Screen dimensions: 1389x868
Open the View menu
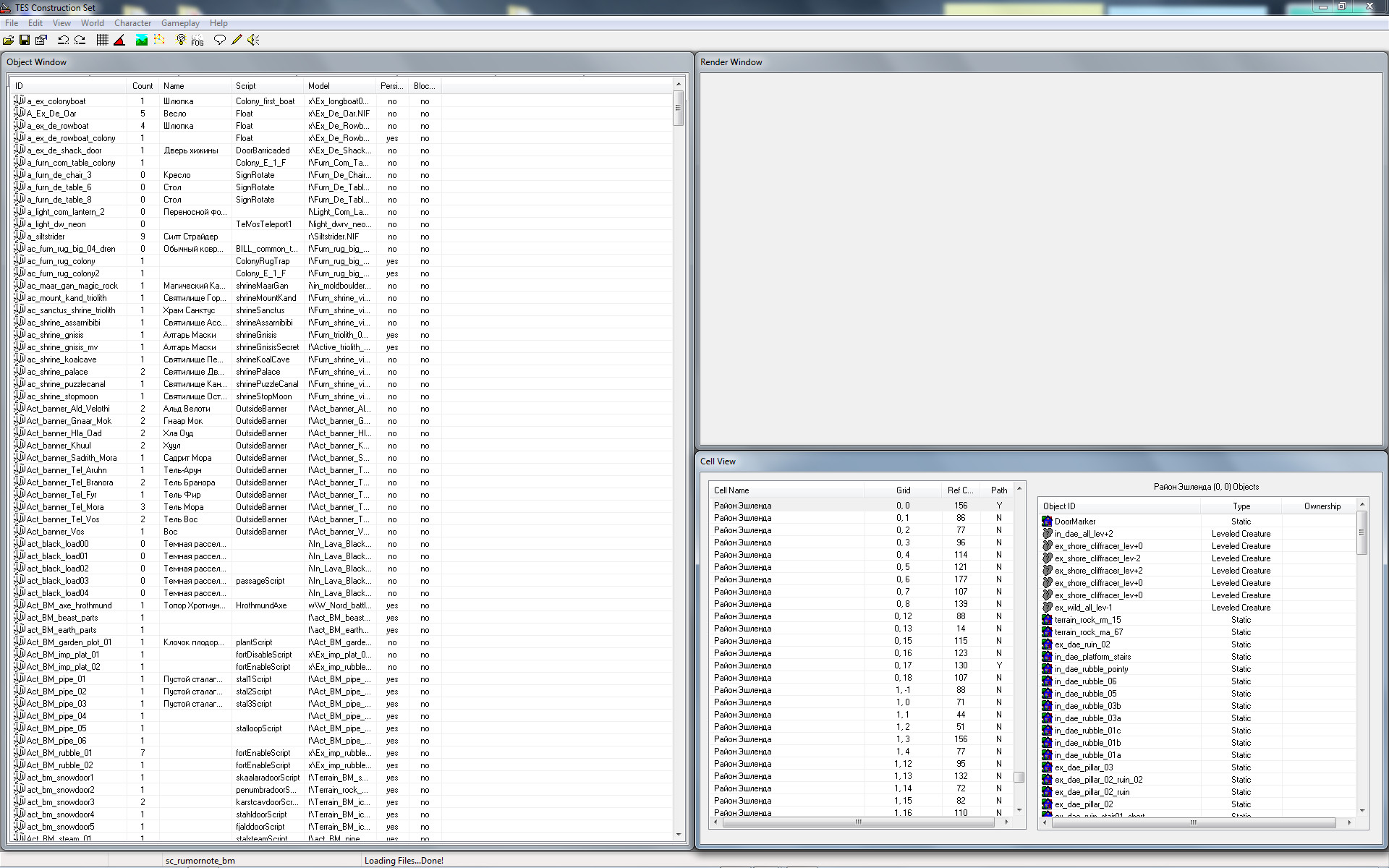pos(61,23)
